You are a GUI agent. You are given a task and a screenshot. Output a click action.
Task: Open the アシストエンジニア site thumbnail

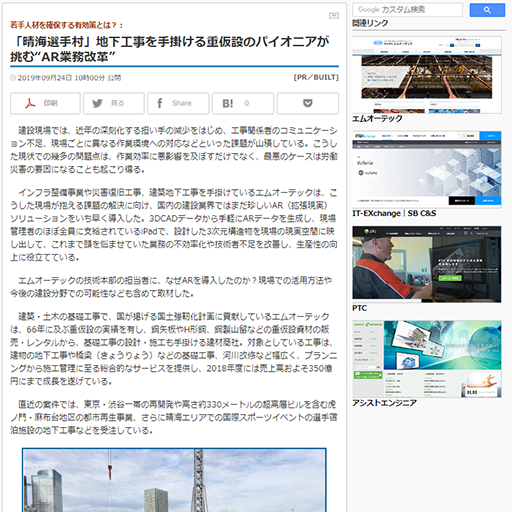[x=427, y=359]
